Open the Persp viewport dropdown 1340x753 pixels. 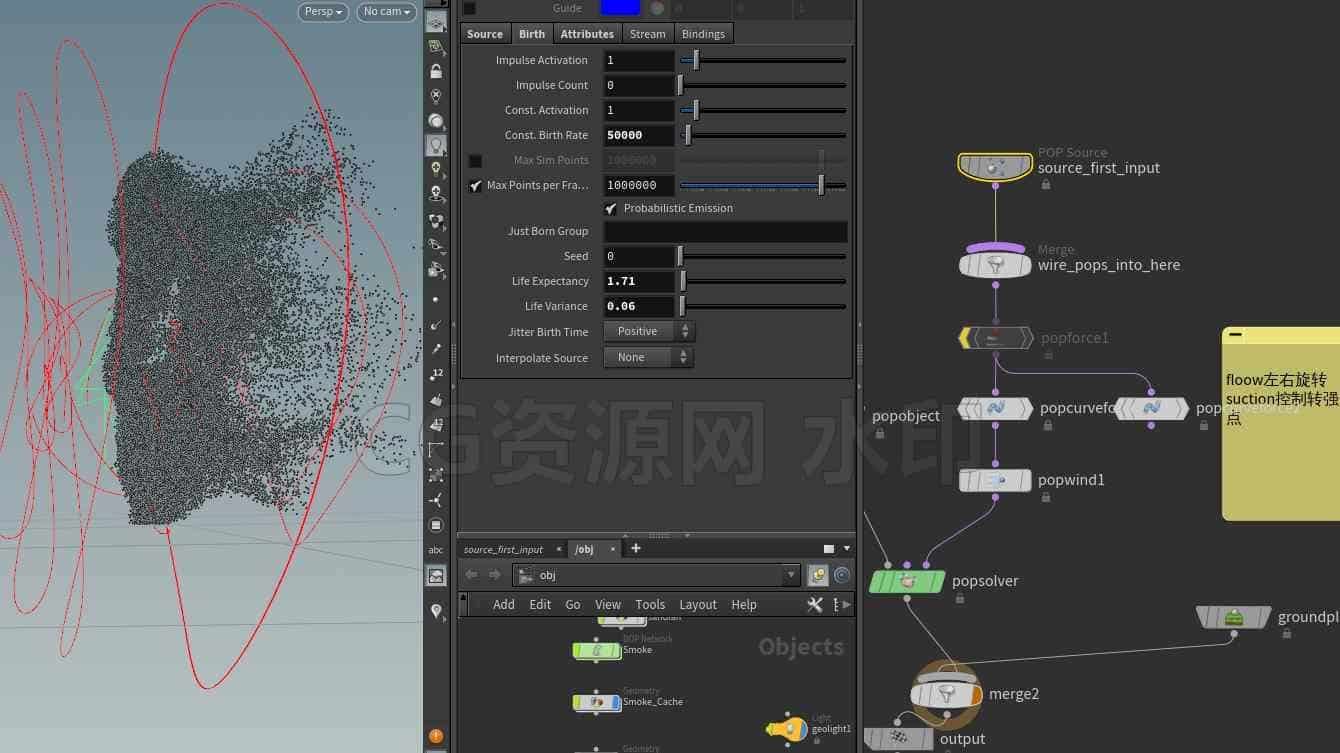pos(323,12)
